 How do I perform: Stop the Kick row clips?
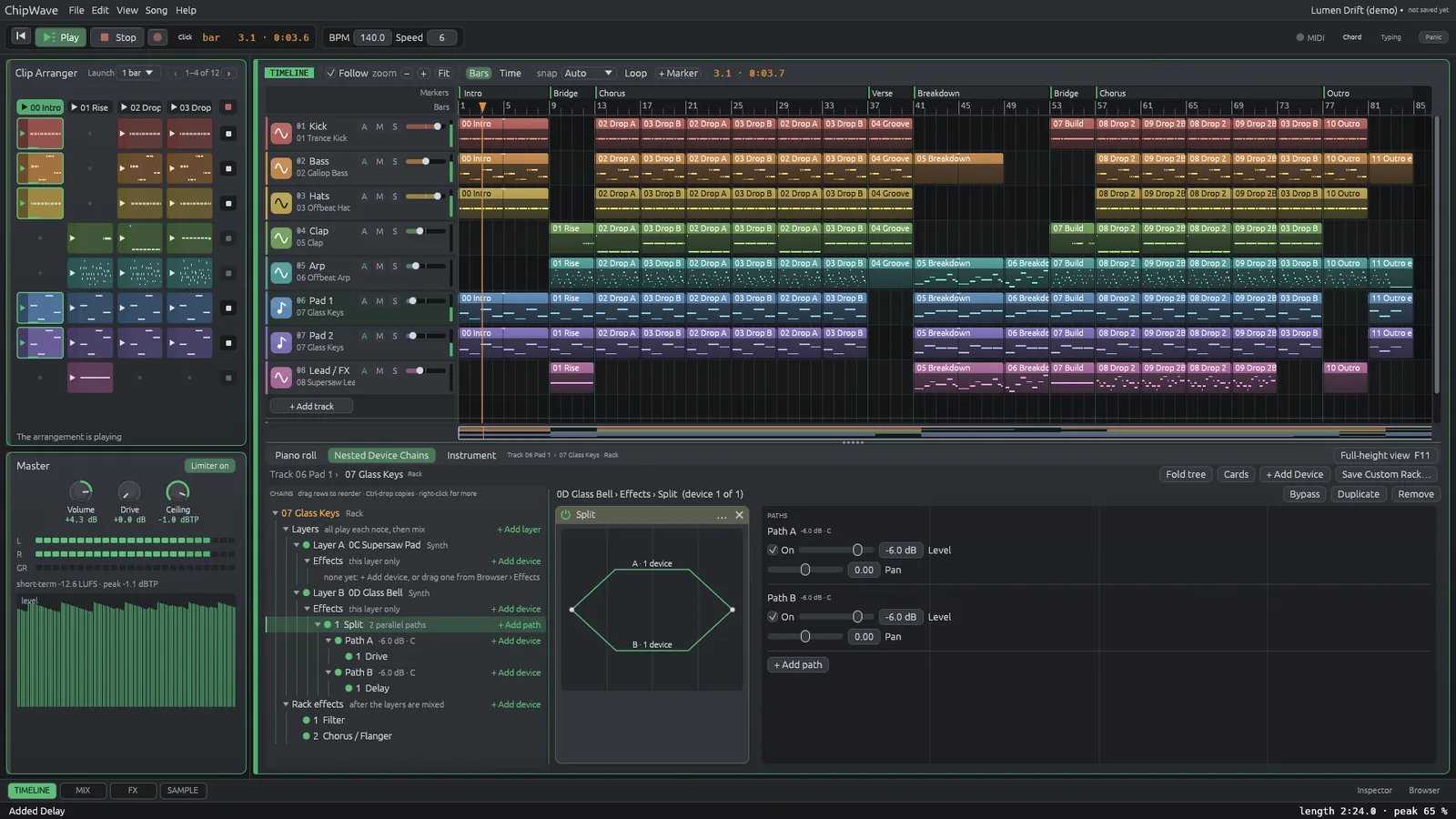(228, 134)
